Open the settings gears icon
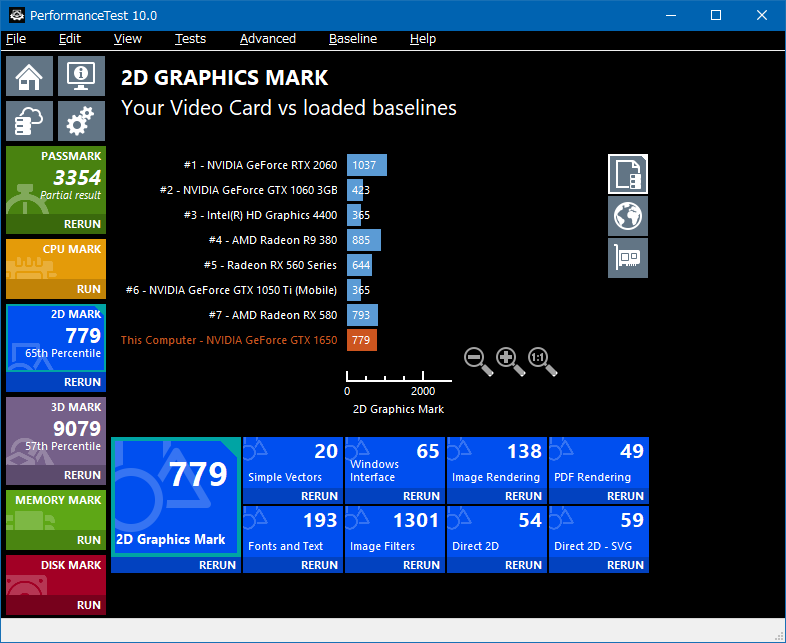The width and height of the screenshot is (786, 643). [81, 121]
